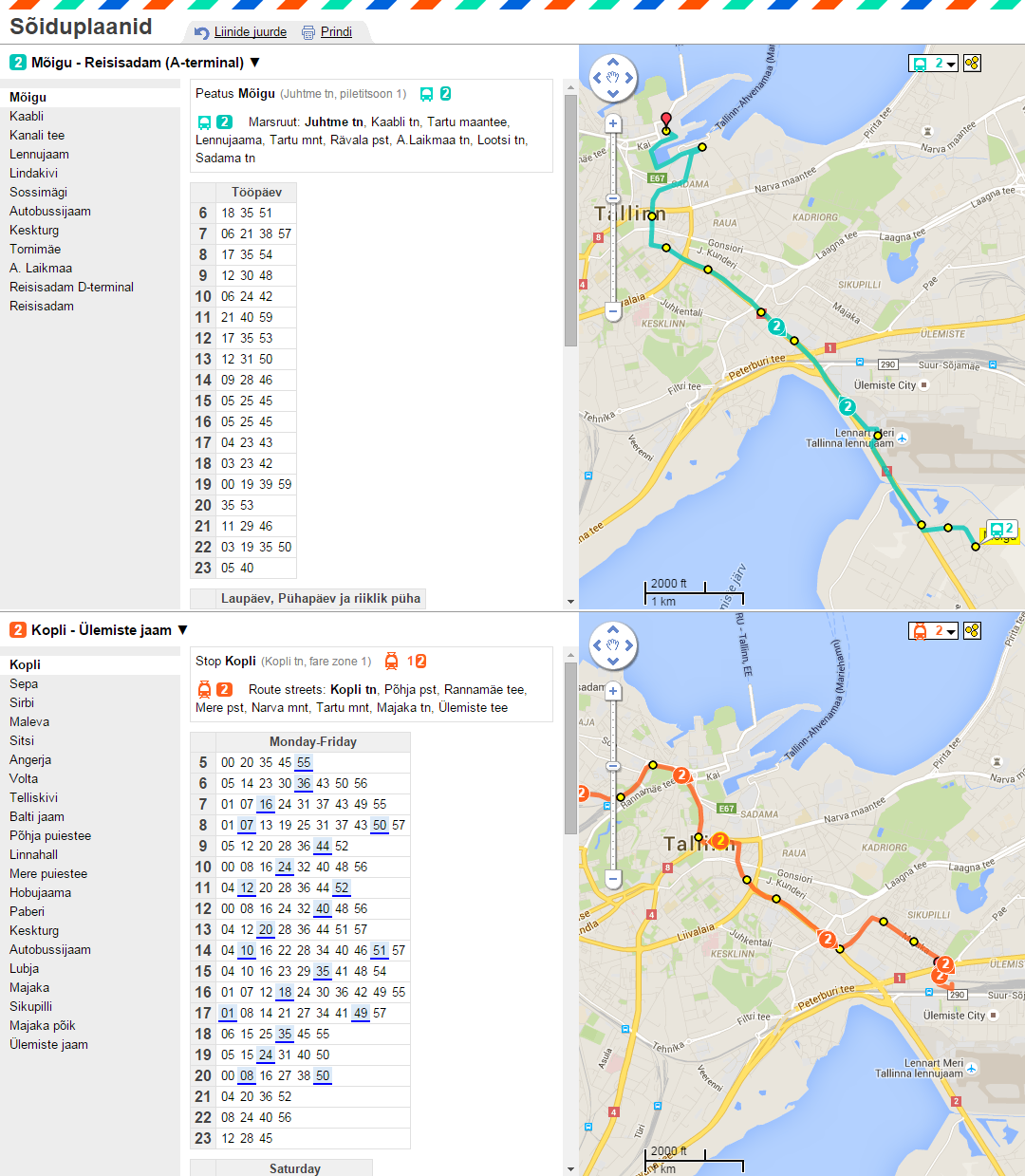Zoom in on the tram route 2 map

tap(613, 691)
